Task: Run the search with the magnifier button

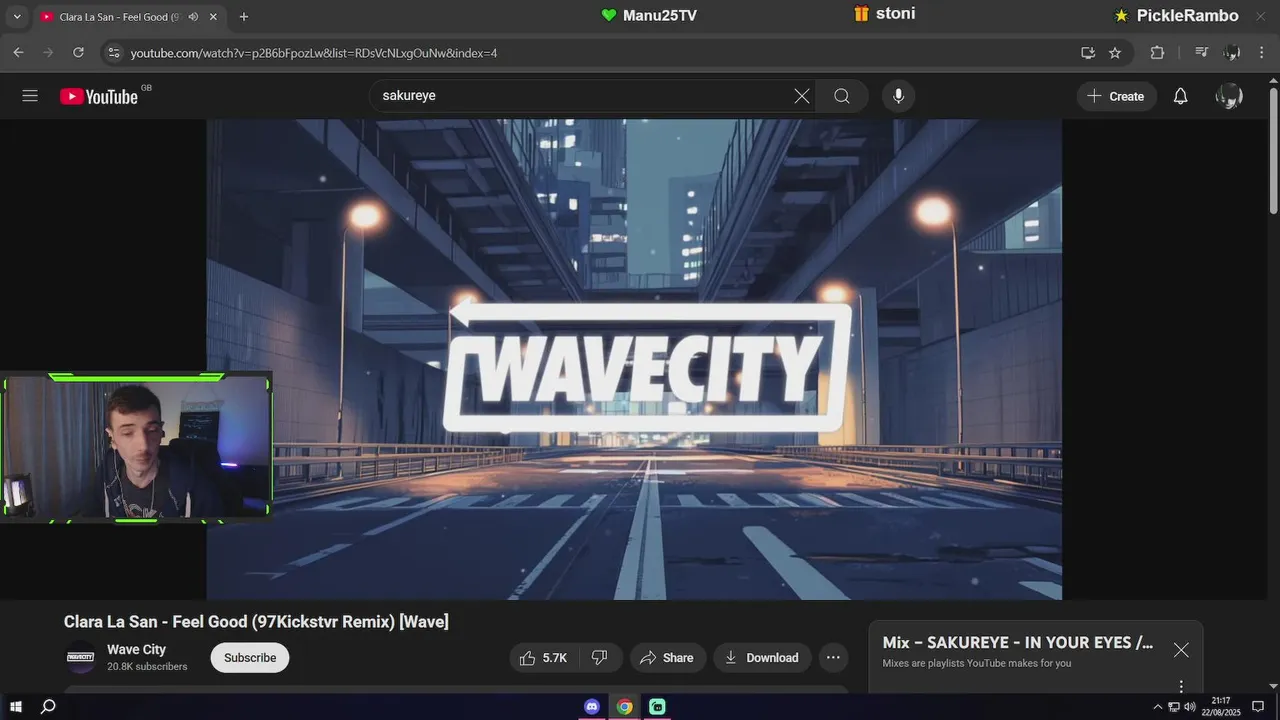Action: pyautogui.click(x=842, y=96)
